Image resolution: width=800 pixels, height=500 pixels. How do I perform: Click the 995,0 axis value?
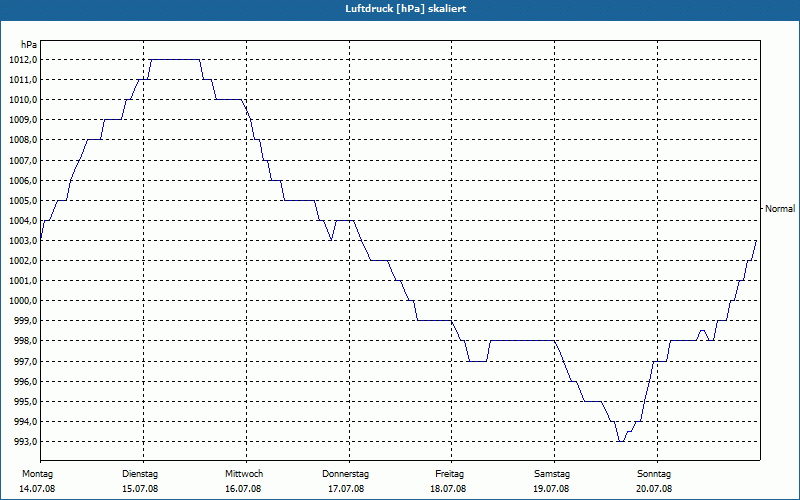pyautogui.click(x=26, y=402)
